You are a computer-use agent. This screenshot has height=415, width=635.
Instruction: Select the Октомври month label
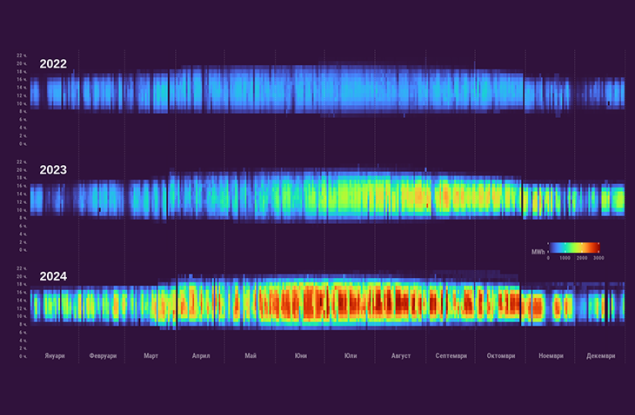501,355
